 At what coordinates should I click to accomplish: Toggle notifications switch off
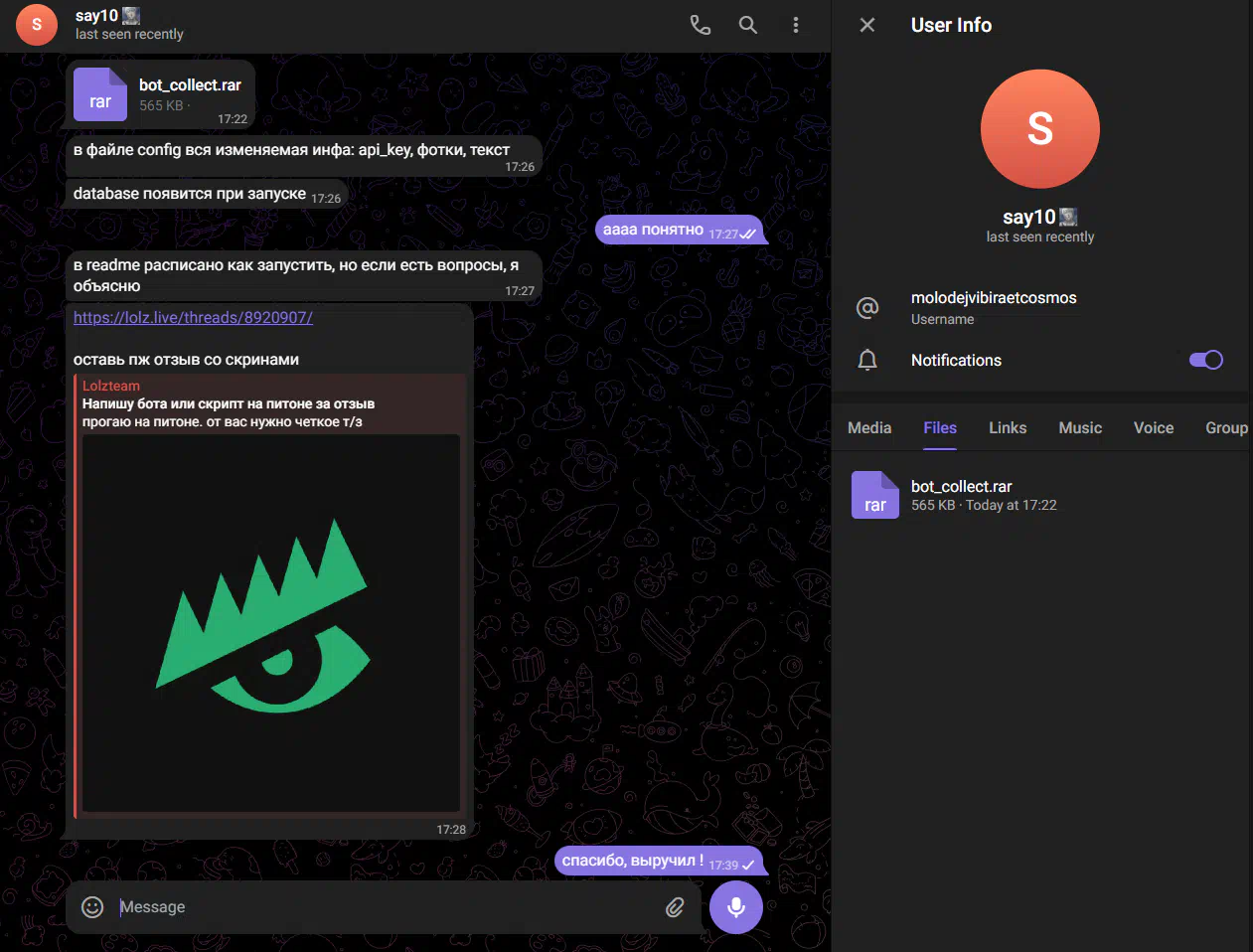pos(1206,360)
